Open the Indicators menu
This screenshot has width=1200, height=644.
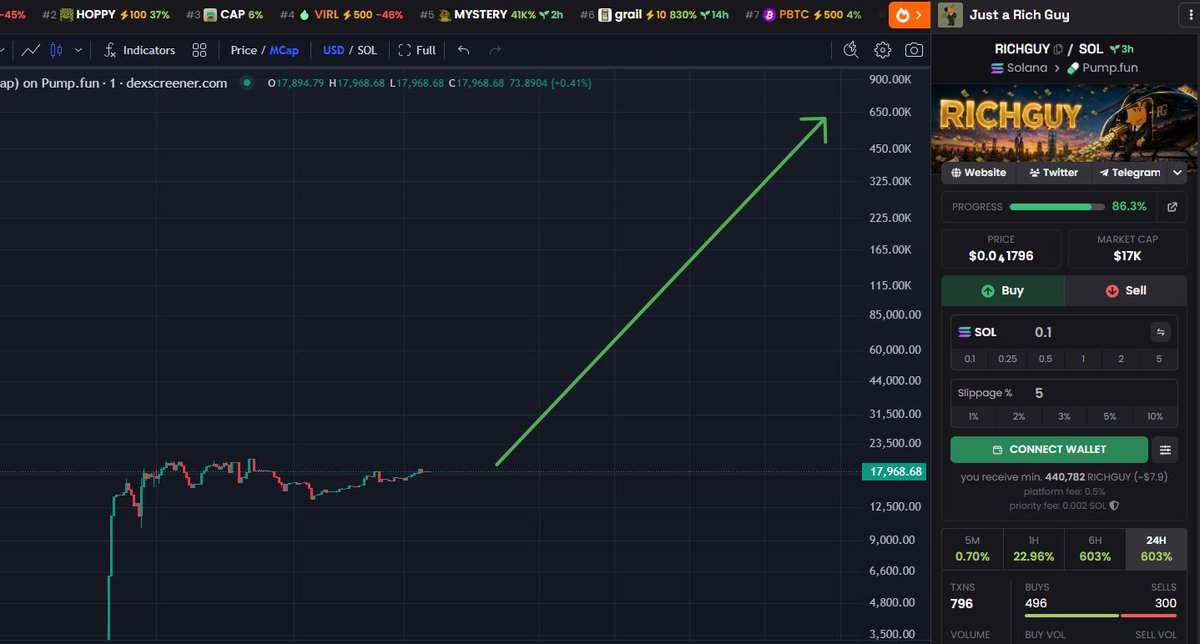coord(139,50)
